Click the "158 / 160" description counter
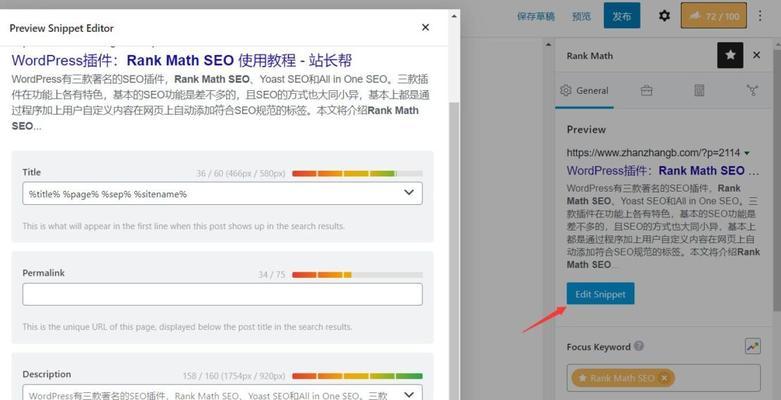The height and width of the screenshot is (400, 781). 234,376
